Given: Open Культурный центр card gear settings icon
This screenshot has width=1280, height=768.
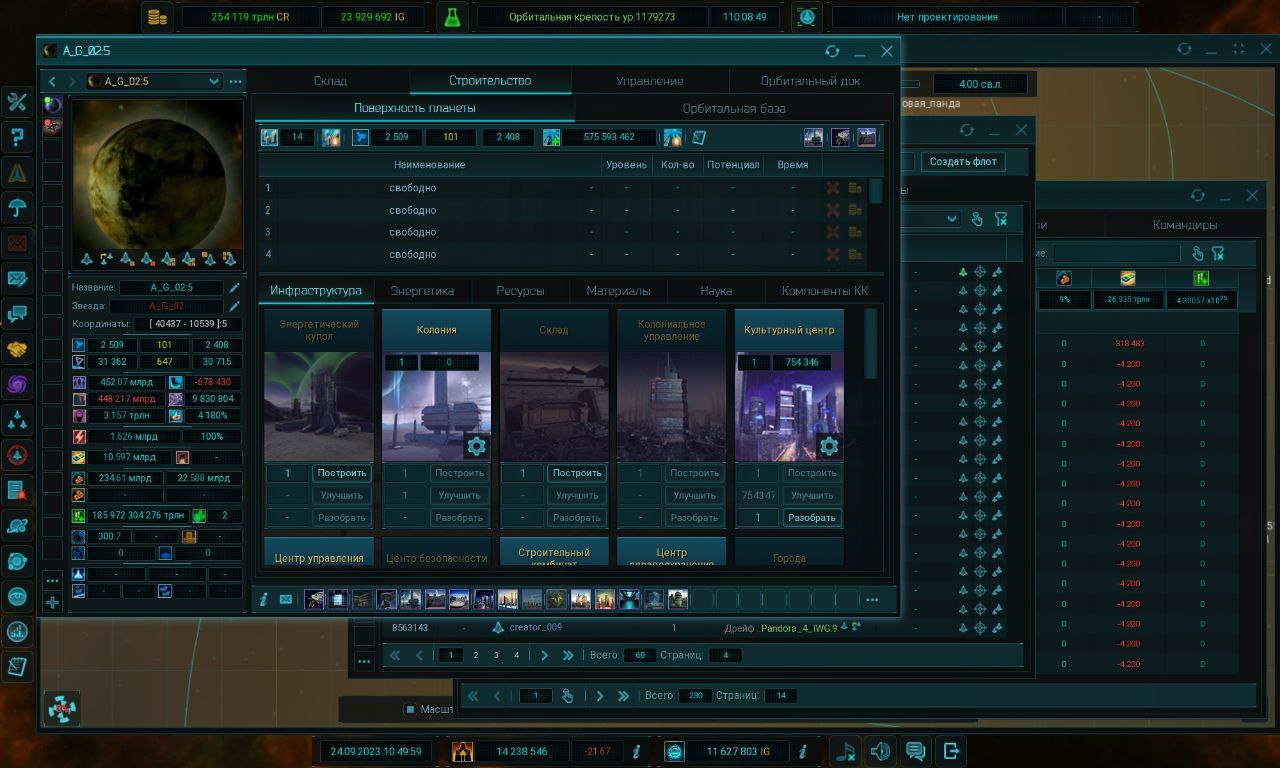Looking at the screenshot, I should pyautogui.click(x=829, y=446).
